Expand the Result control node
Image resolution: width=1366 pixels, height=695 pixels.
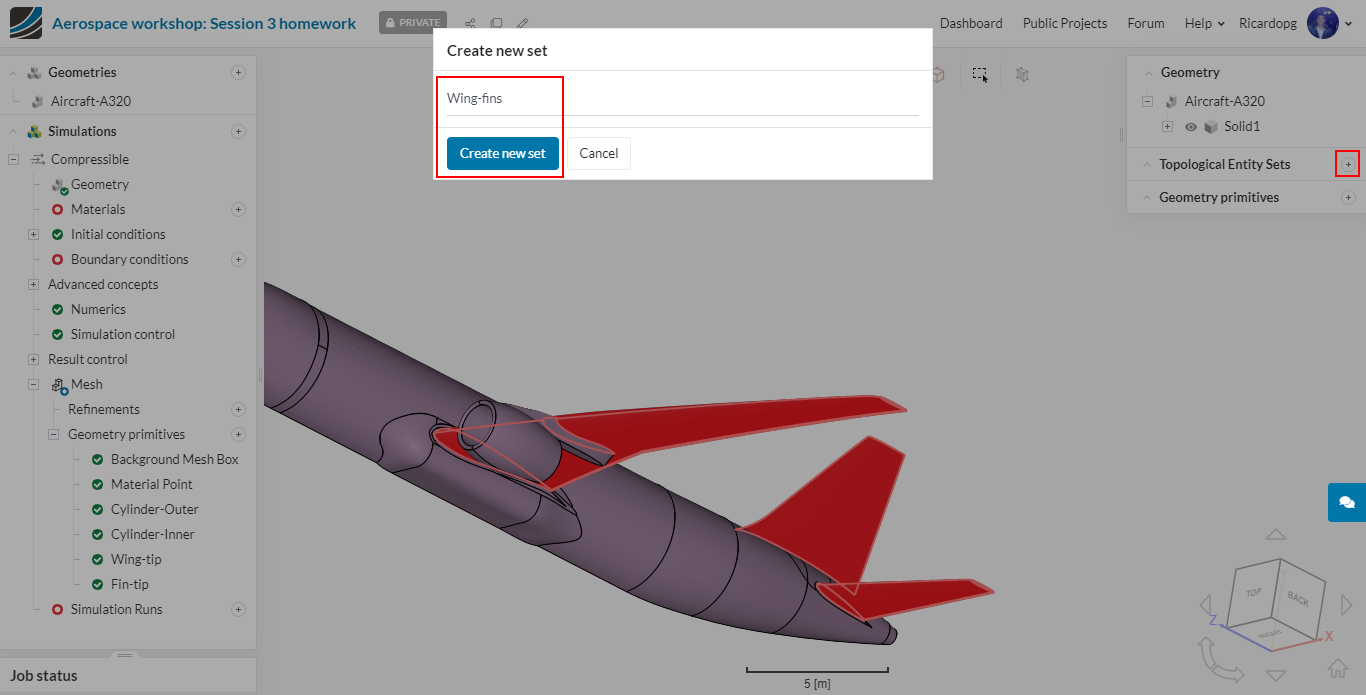pos(33,359)
